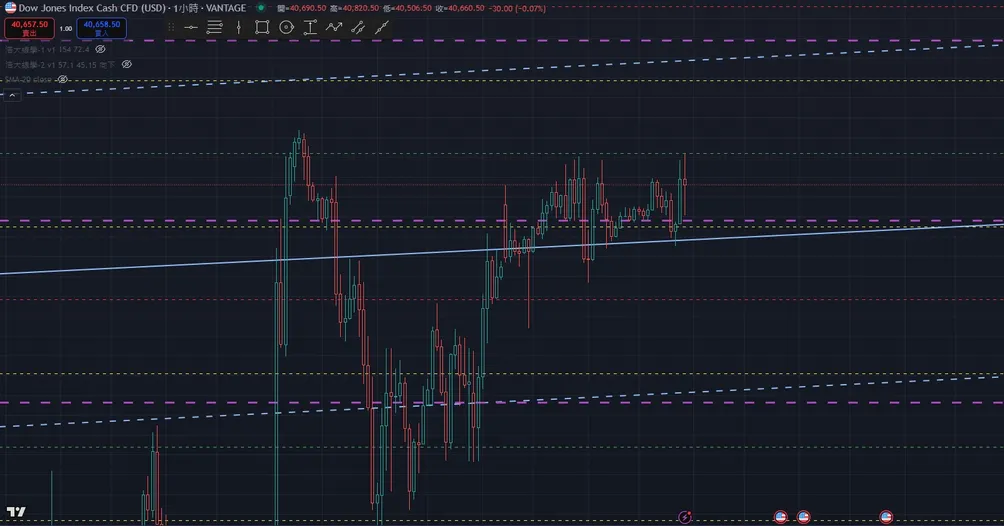Select the price range measure tool
This screenshot has height=526, width=1004.
[x=310, y=28]
